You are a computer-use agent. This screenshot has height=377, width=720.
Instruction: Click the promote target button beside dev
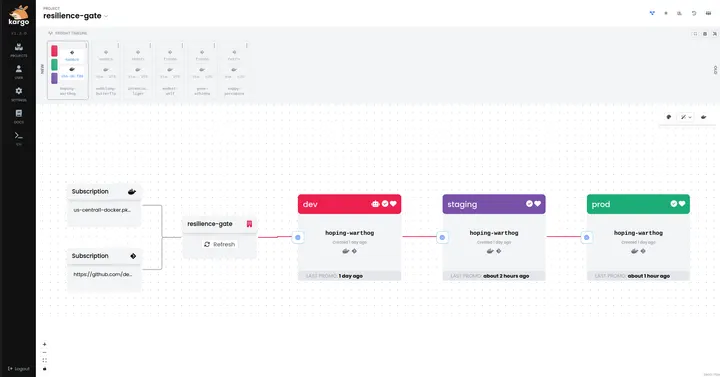tap(298, 237)
